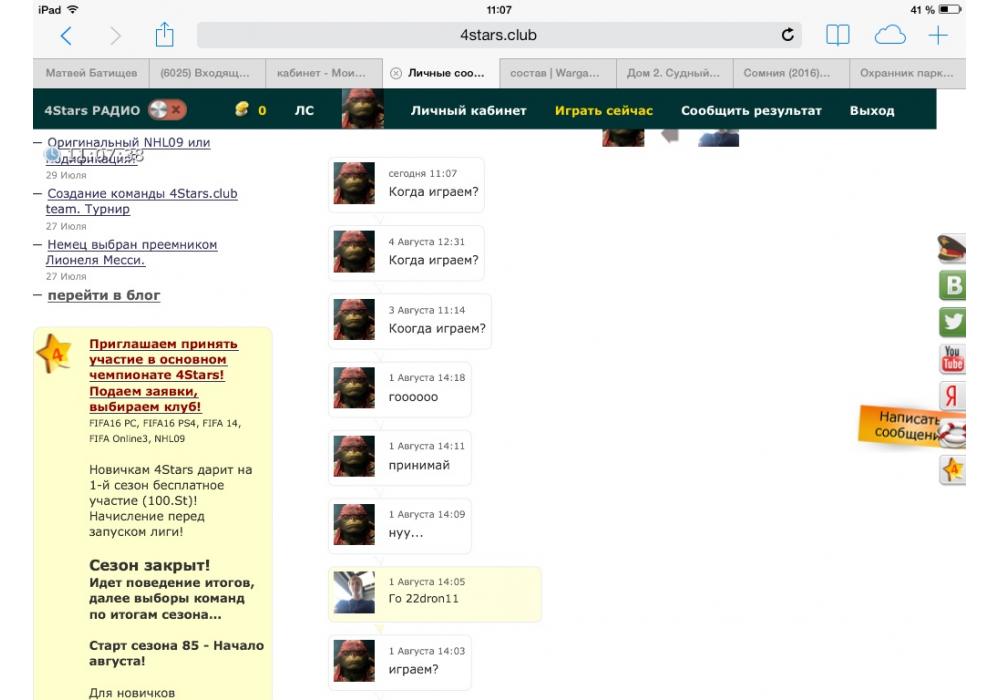Open Дом 2. Судный... tab
Screen dimensions: 1000x700
coord(674,73)
